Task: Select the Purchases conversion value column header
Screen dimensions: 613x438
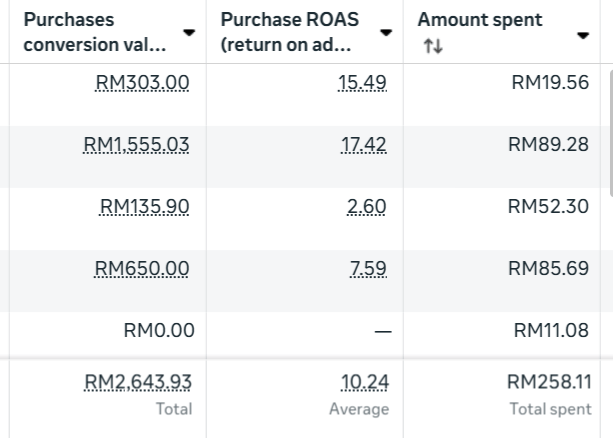Action: coord(94,33)
